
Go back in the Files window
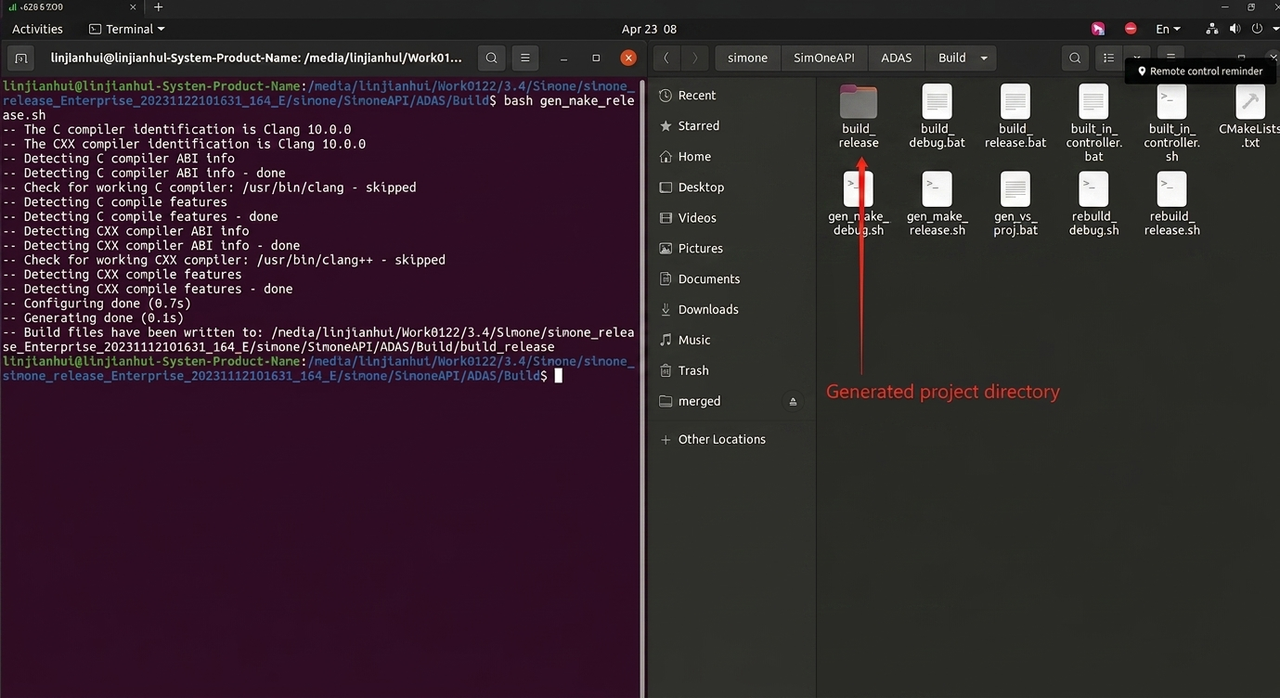point(666,58)
